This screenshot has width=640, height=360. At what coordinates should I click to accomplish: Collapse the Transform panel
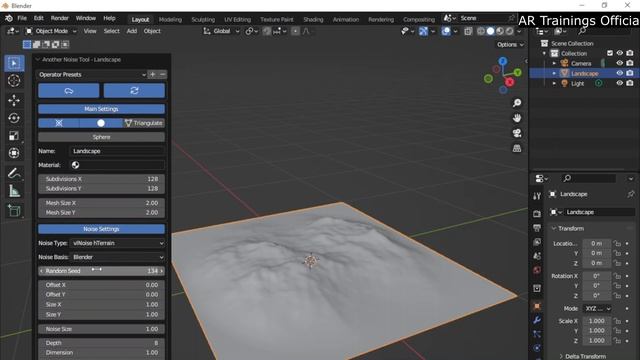[567, 229]
